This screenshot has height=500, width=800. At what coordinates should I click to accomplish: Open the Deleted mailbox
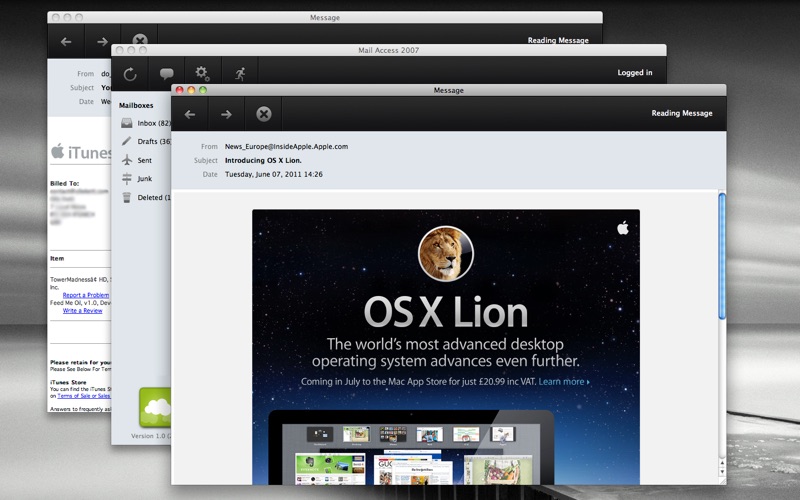click(x=150, y=197)
